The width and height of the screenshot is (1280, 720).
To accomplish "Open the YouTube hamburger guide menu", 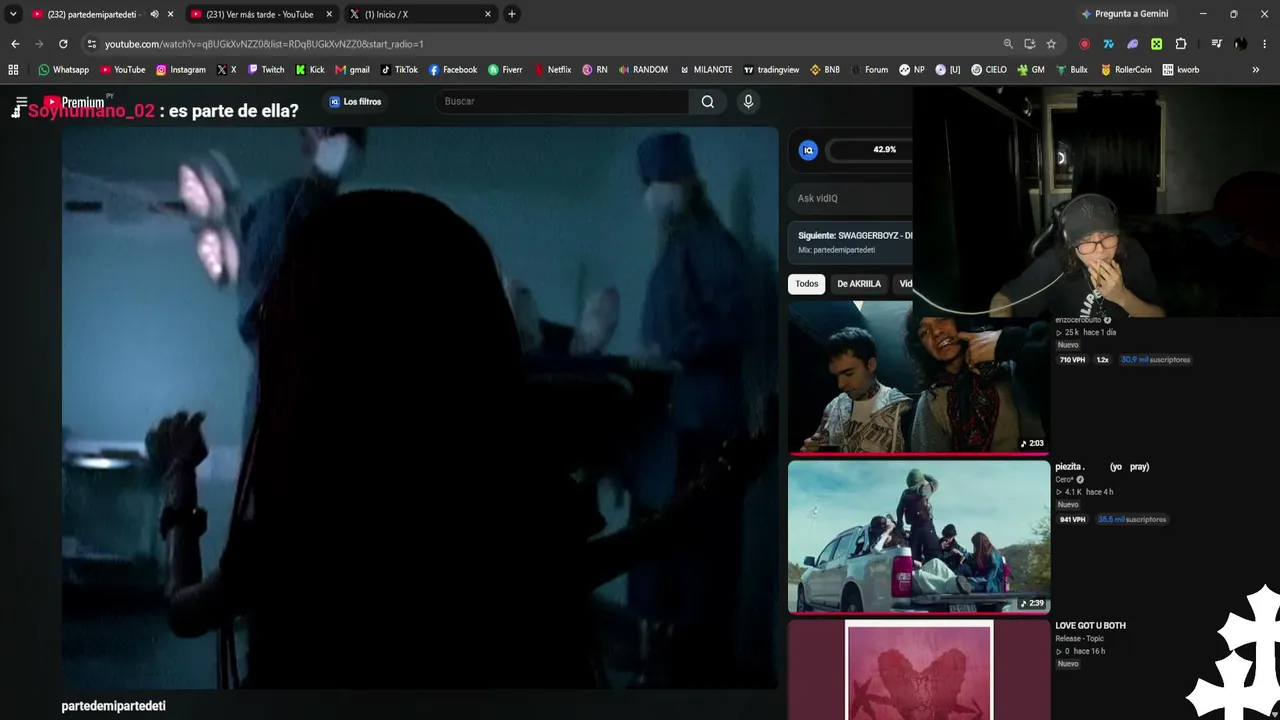I will click(x=21, y=102).
